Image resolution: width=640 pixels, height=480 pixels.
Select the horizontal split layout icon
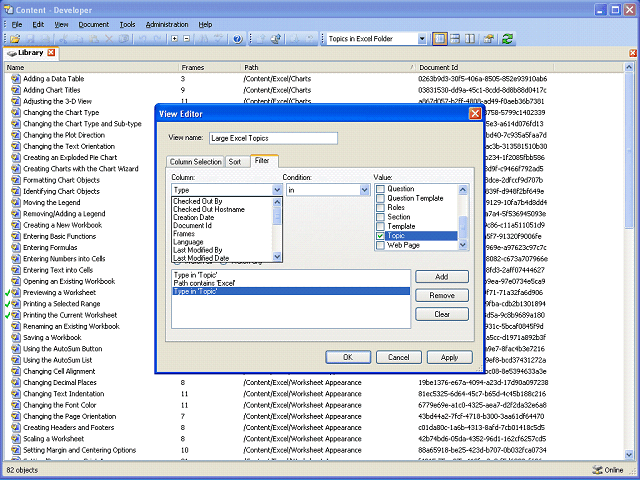click(455, 39)
